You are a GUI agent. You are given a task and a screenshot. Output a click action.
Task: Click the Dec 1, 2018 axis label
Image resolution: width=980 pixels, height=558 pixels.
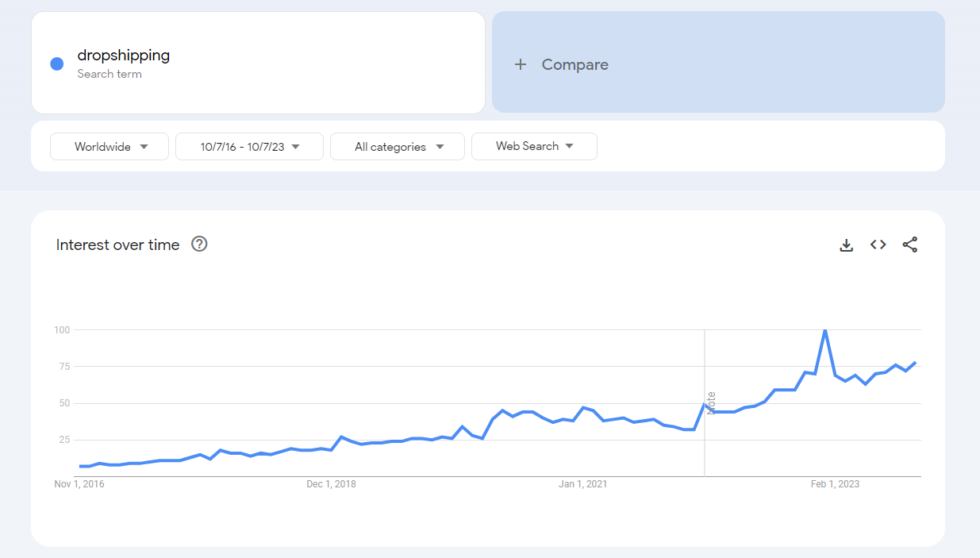331,484
